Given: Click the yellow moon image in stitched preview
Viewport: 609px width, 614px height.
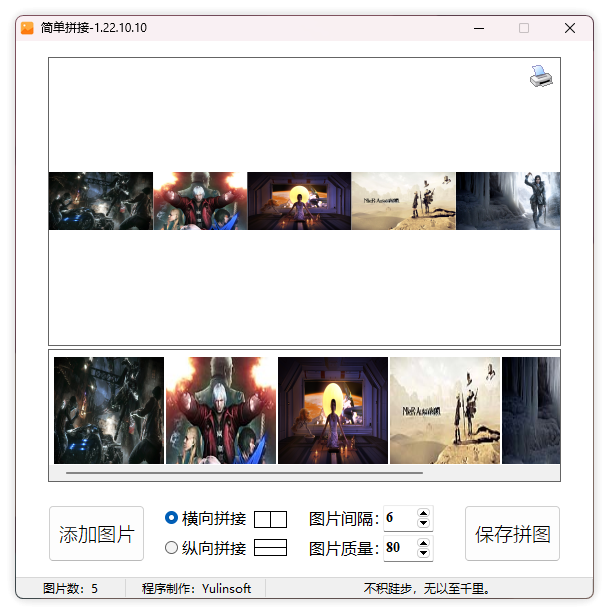Looking at the screenshot, I should coord(299,201).
